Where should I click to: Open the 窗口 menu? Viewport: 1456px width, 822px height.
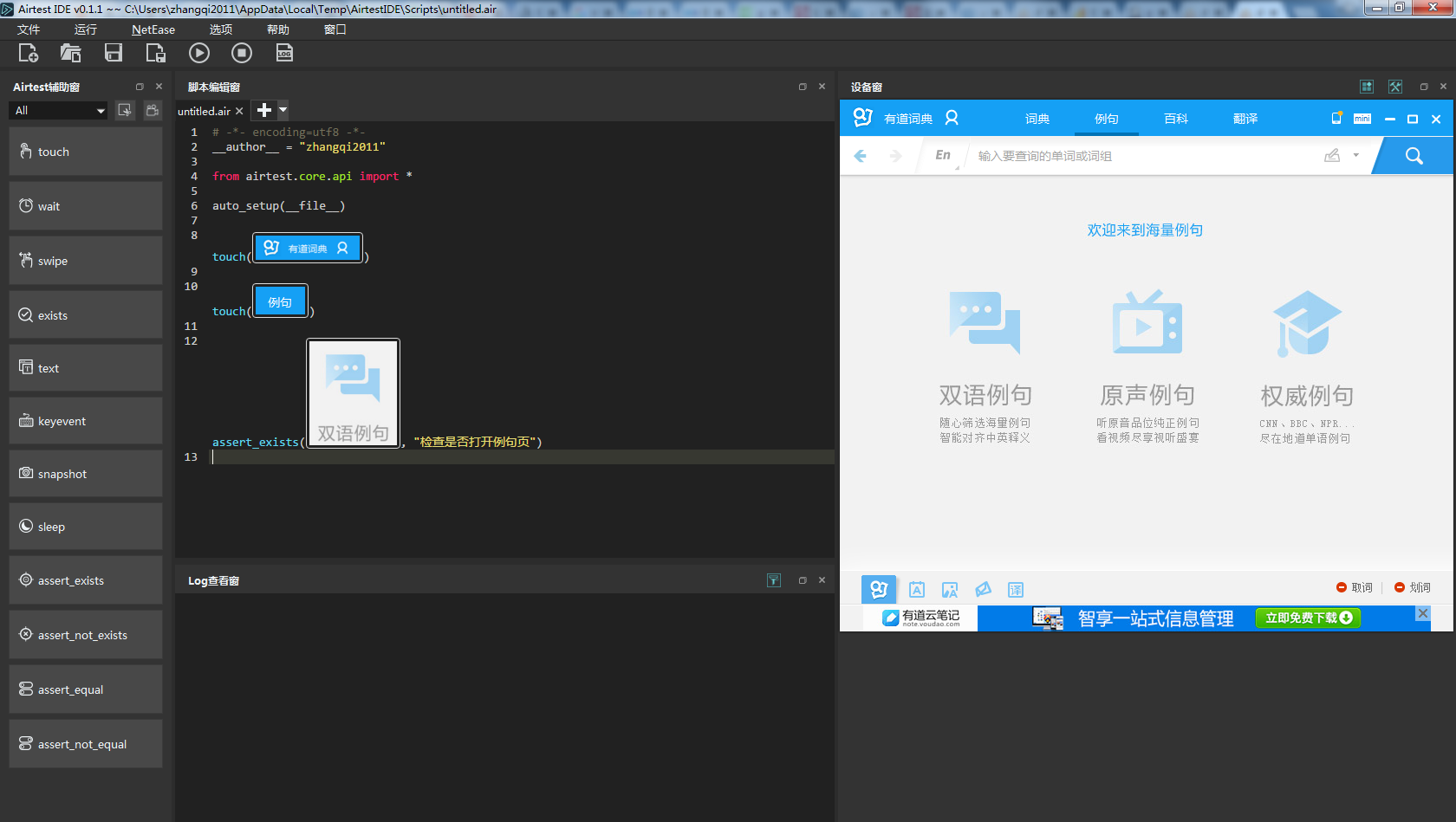tap(335, 29)
